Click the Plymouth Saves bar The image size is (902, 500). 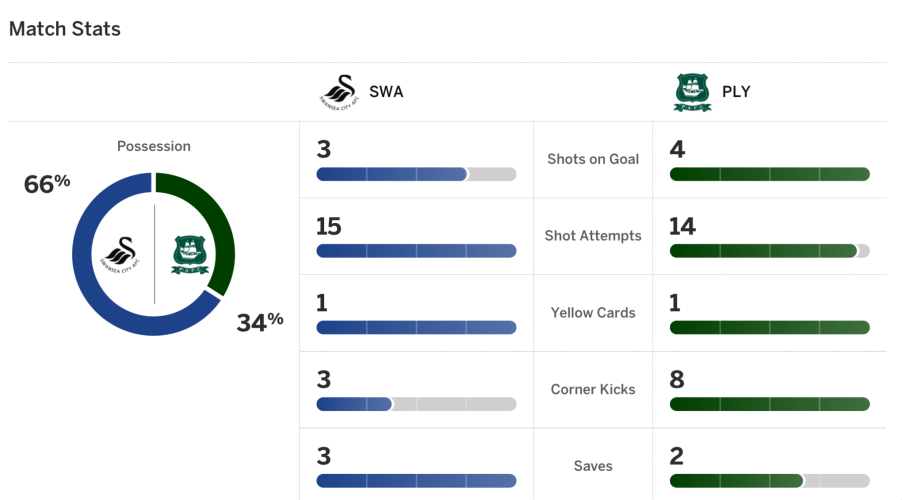click(769, 481)
